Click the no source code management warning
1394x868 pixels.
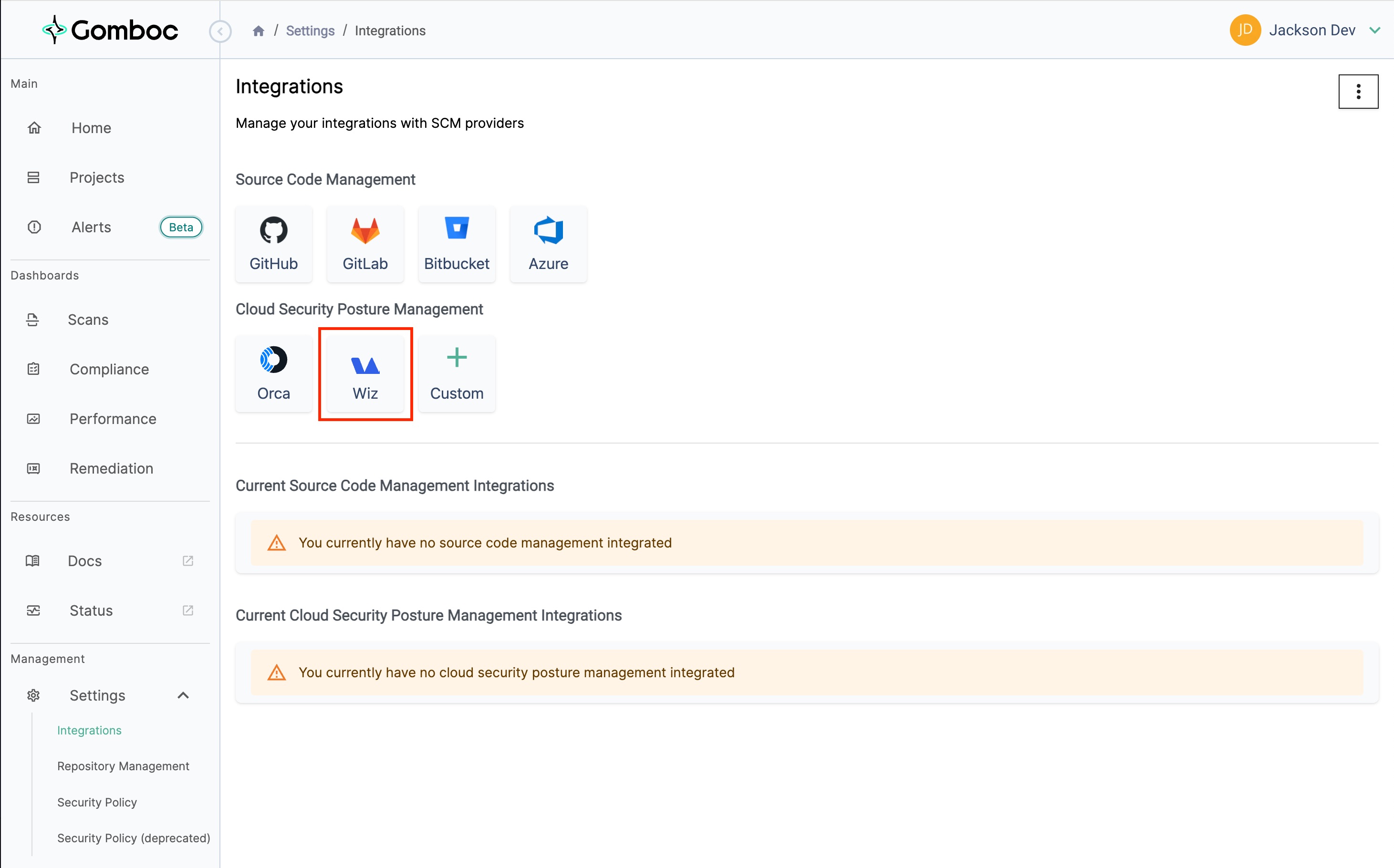click(x=807, y=543)
